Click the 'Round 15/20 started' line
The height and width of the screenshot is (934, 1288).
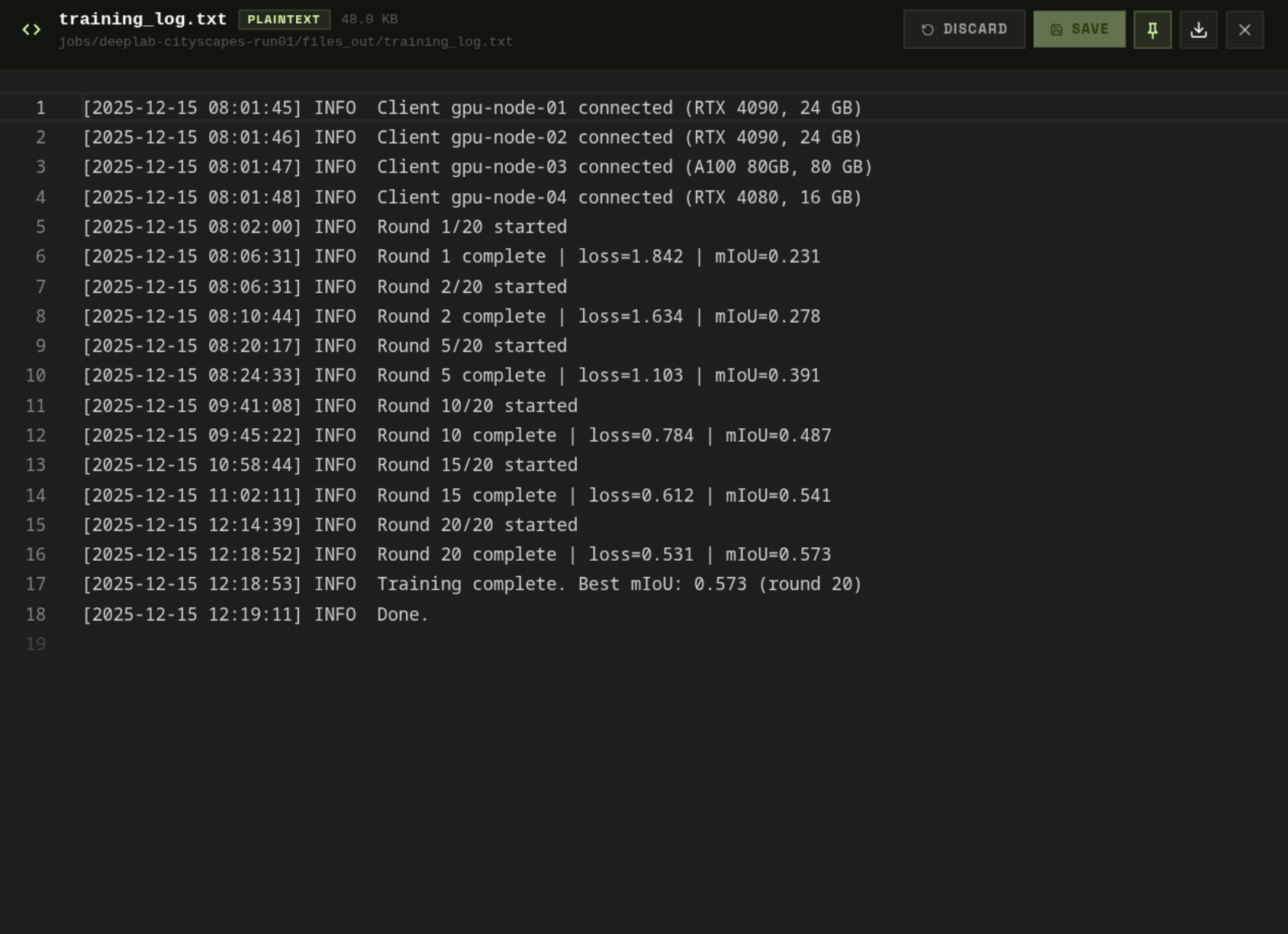tap(330, 465)
